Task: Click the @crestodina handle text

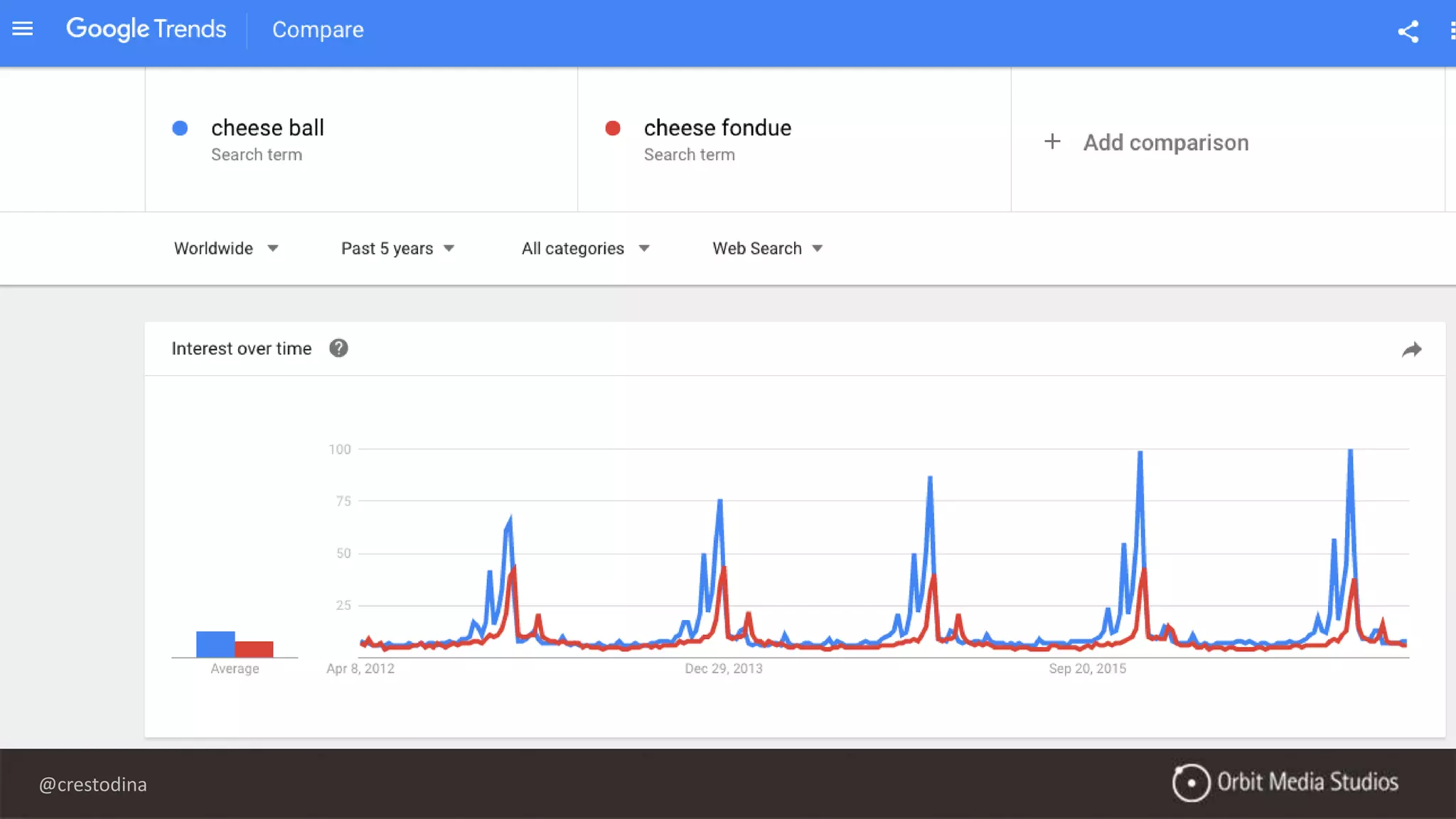Action: 93,784
